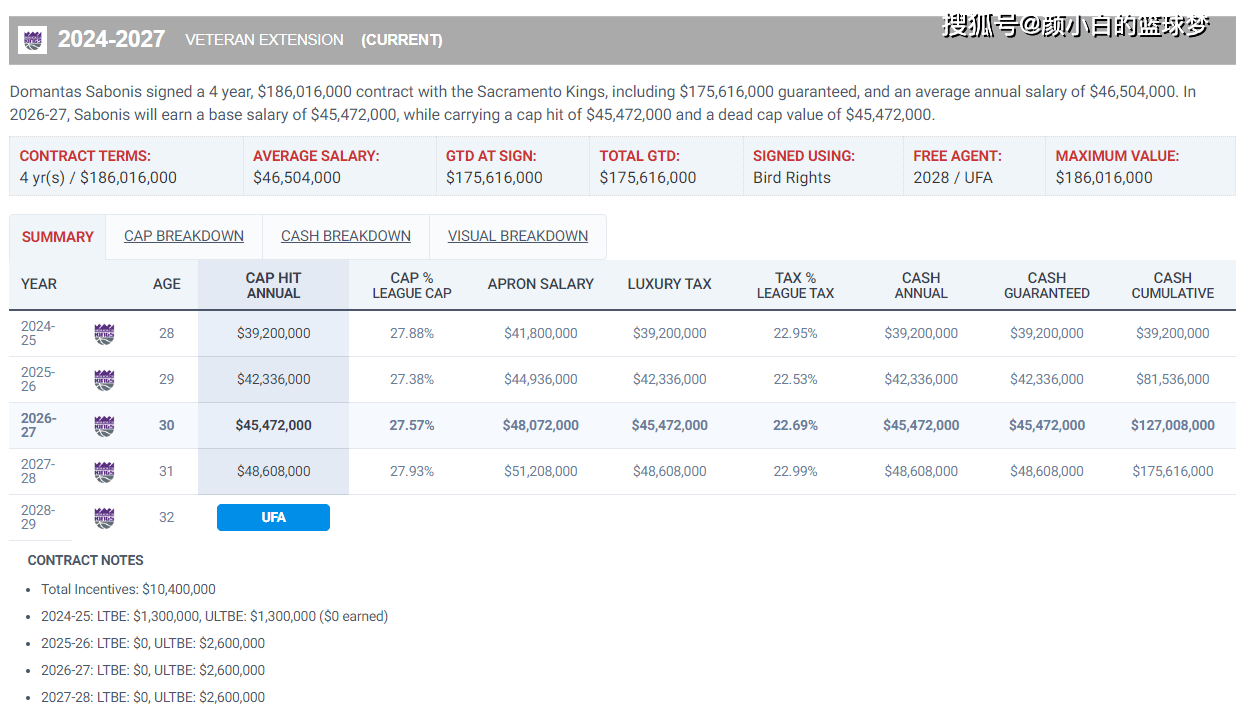Viewport: 1239px width, 706px height.
Task: Click the Contract Notes heading
Action: tap(85, 560)
